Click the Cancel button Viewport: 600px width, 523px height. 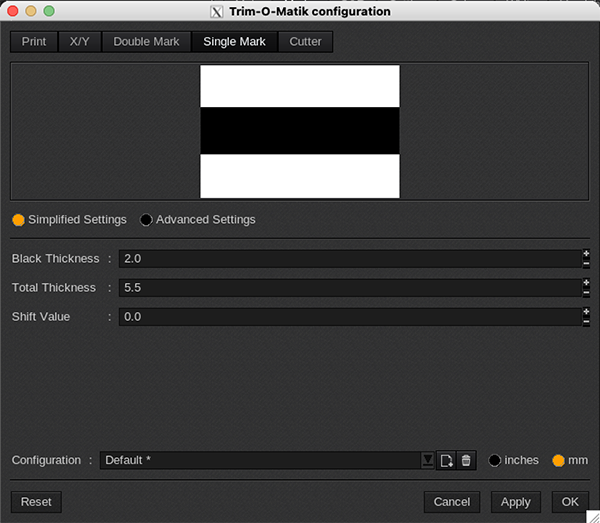click(452, 502)
